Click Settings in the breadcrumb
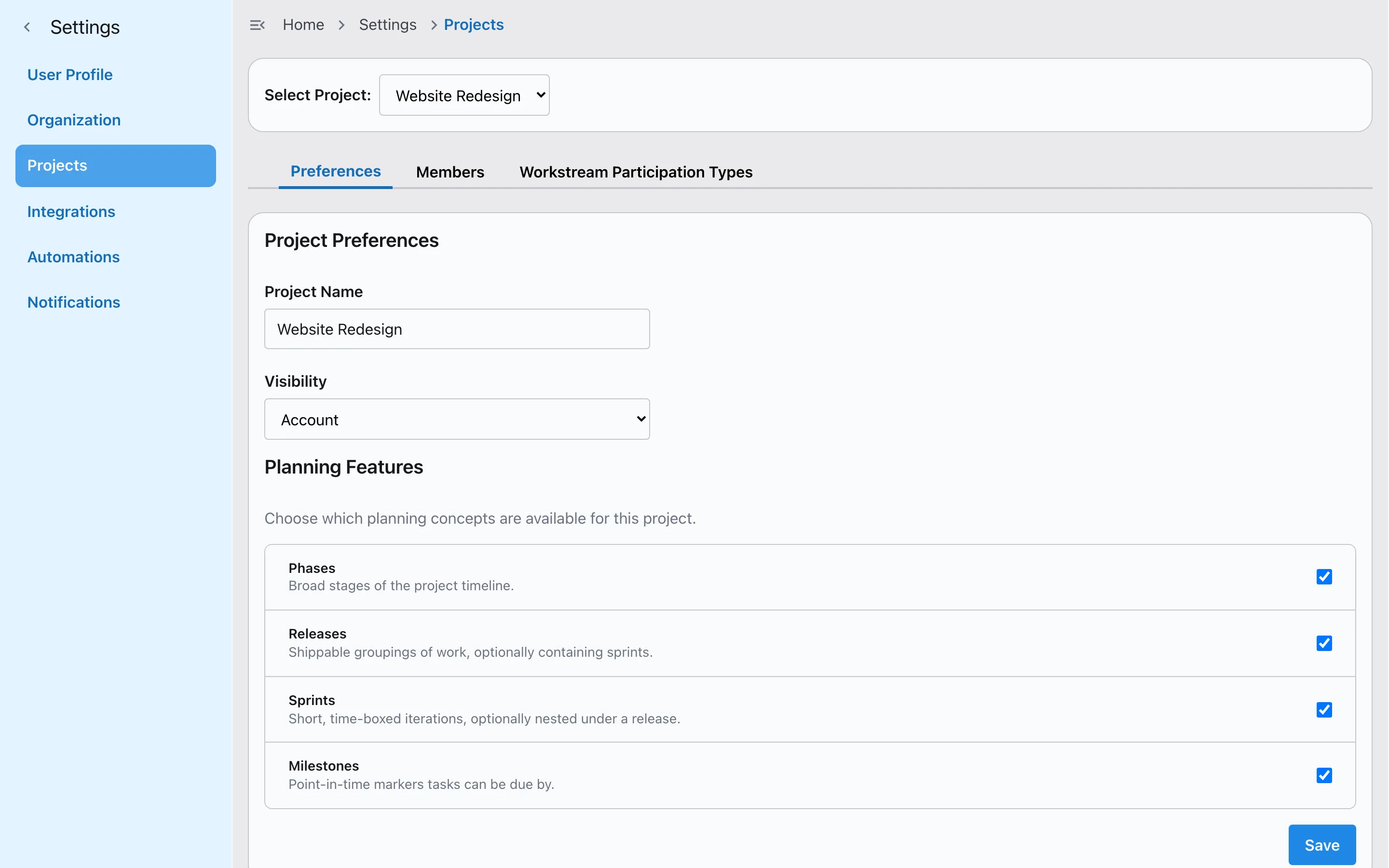 [387, 25]
